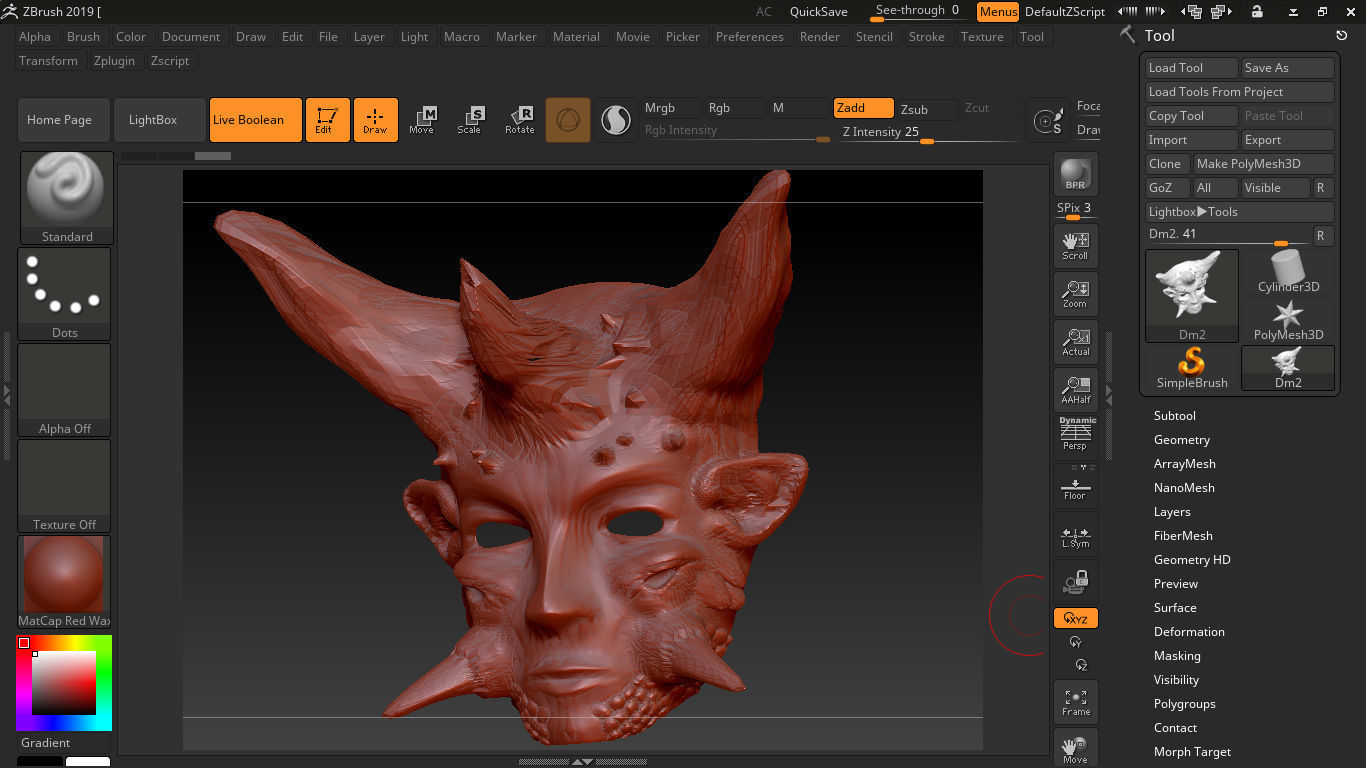Toggle the Mrgb channel button
1366x768 pixels.
[x=672, y=108]
